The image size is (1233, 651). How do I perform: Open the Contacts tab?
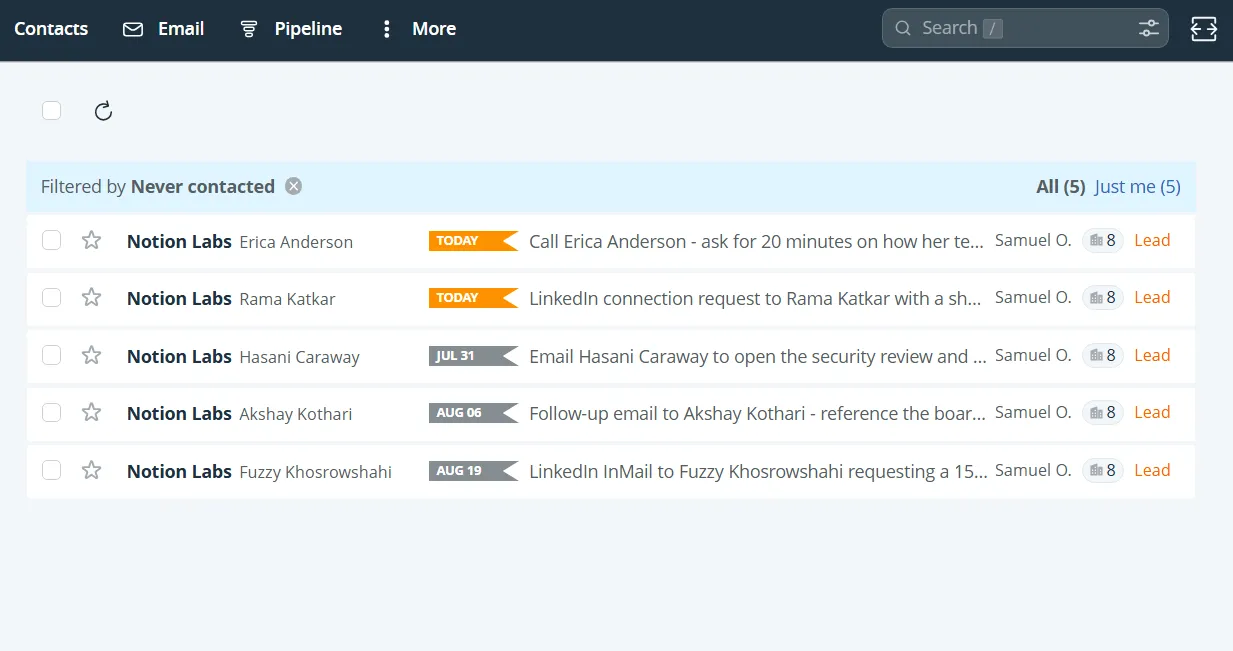coord(51,29)
